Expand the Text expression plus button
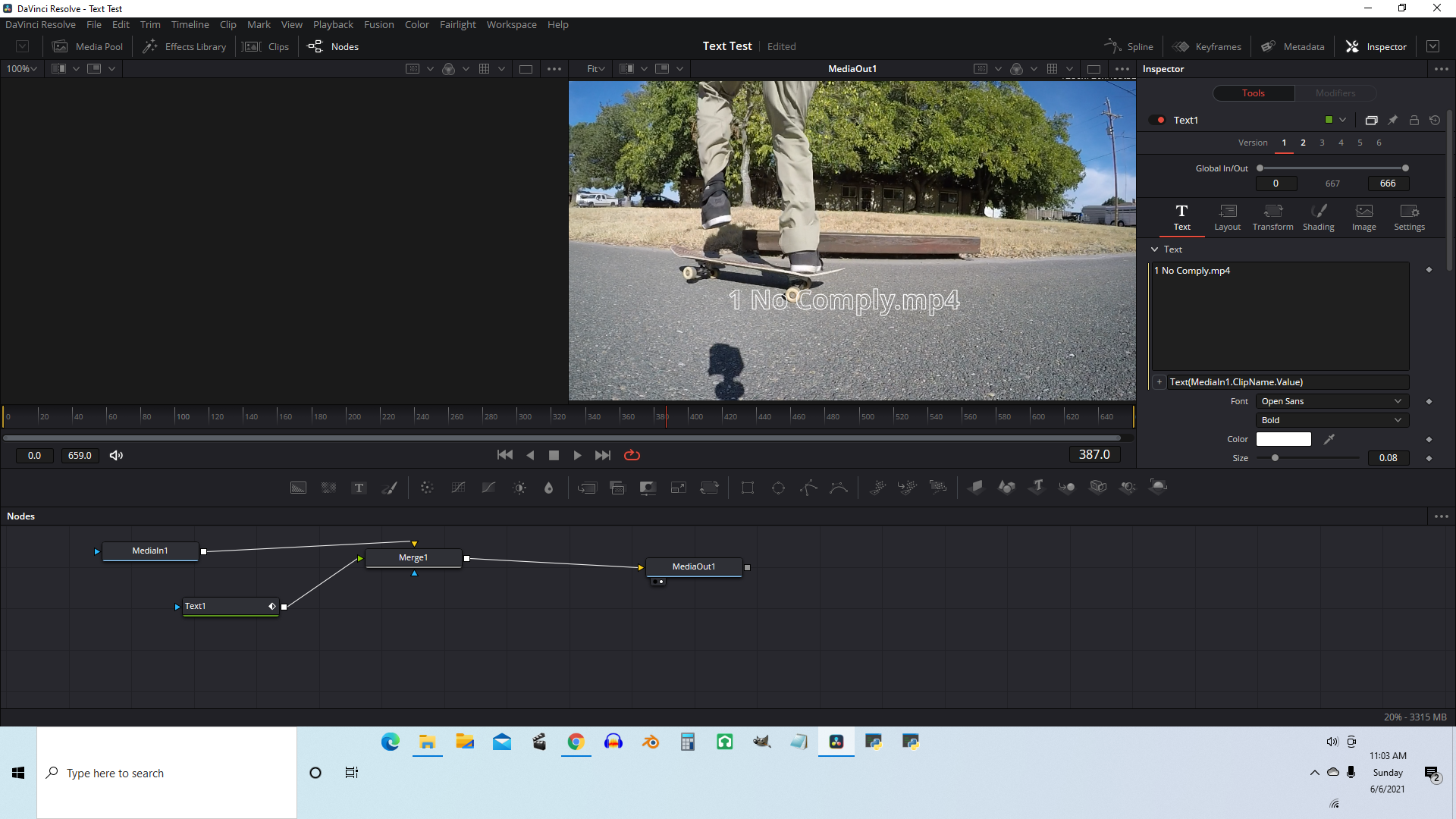The image size is (1456, 819). click(x=1159, y=382)
